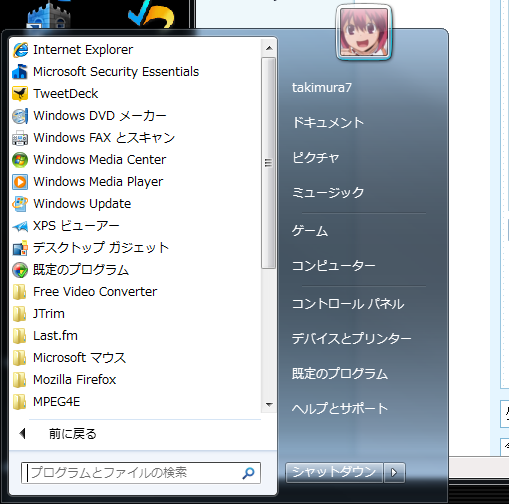Click the Windows Update icon
Screen dimensions: 509x504
(x=20, y=204)
